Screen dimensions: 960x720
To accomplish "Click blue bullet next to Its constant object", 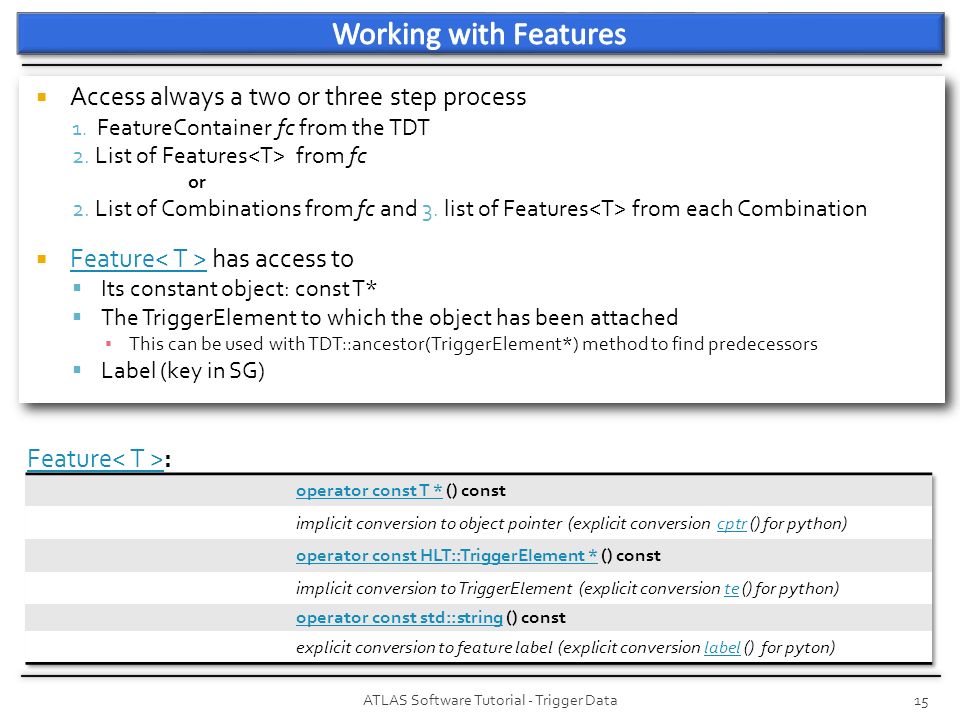I will (77, 287).
